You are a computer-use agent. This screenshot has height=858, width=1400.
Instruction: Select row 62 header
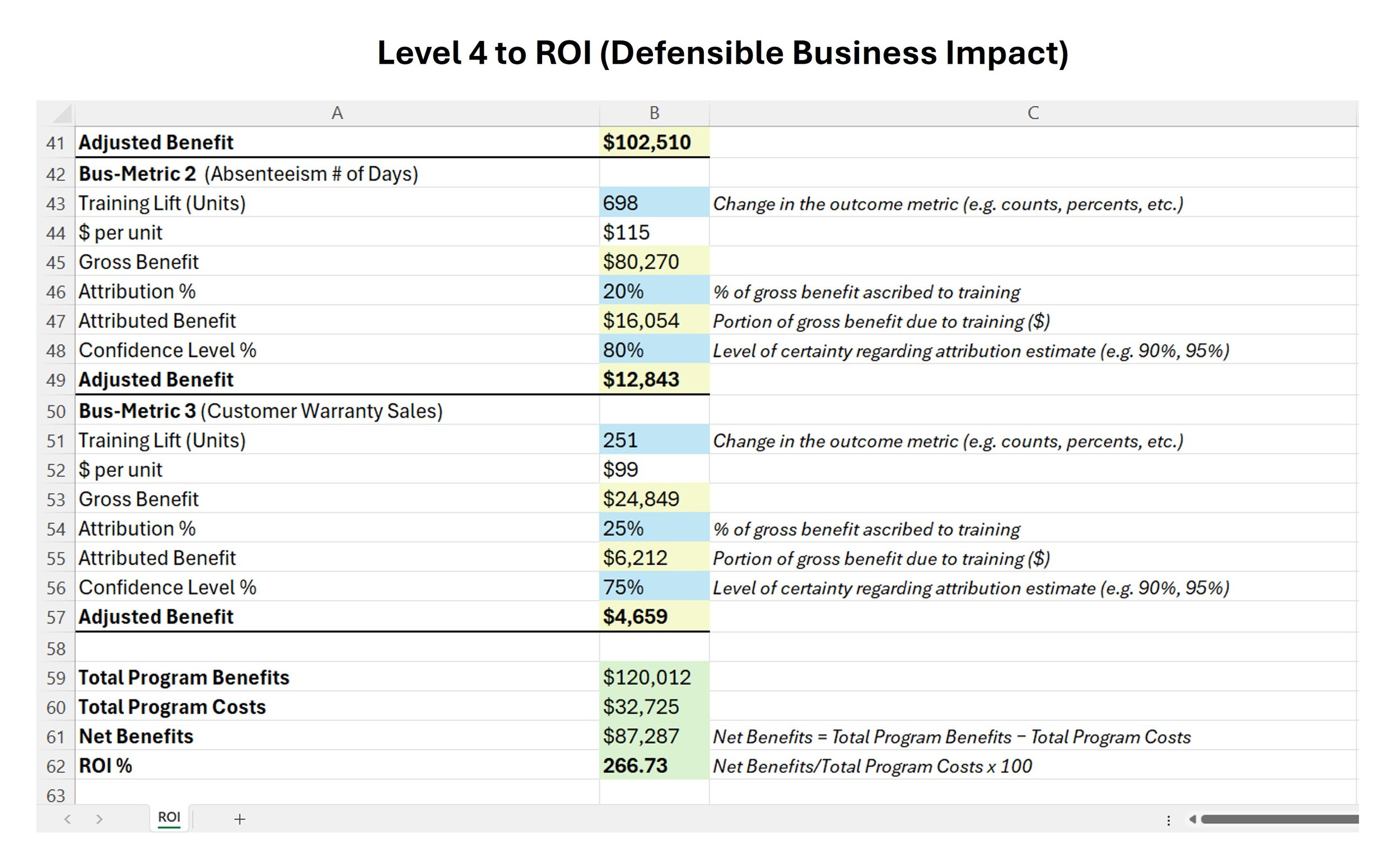point(55,766)
